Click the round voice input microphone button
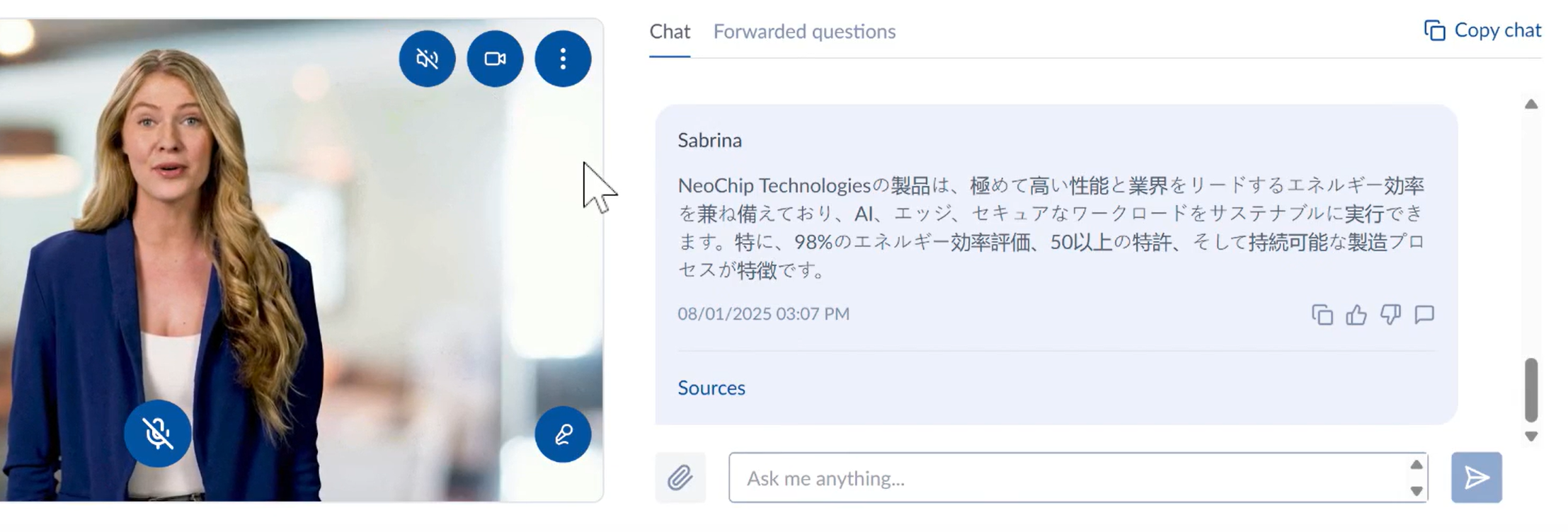This screenshot has height=532, width=1568. coord(563,434)
